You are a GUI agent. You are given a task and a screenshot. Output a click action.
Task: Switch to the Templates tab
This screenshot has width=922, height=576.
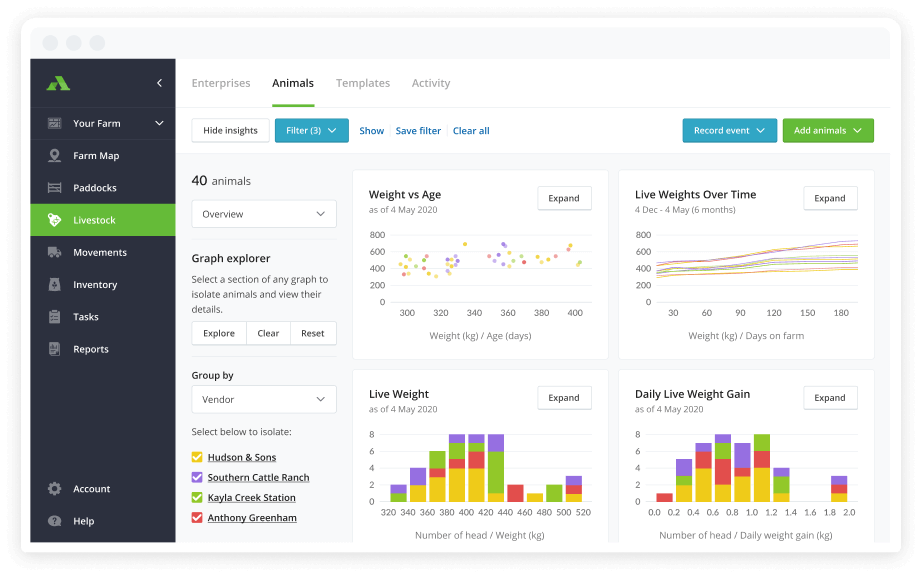click(x=363, y=84)
